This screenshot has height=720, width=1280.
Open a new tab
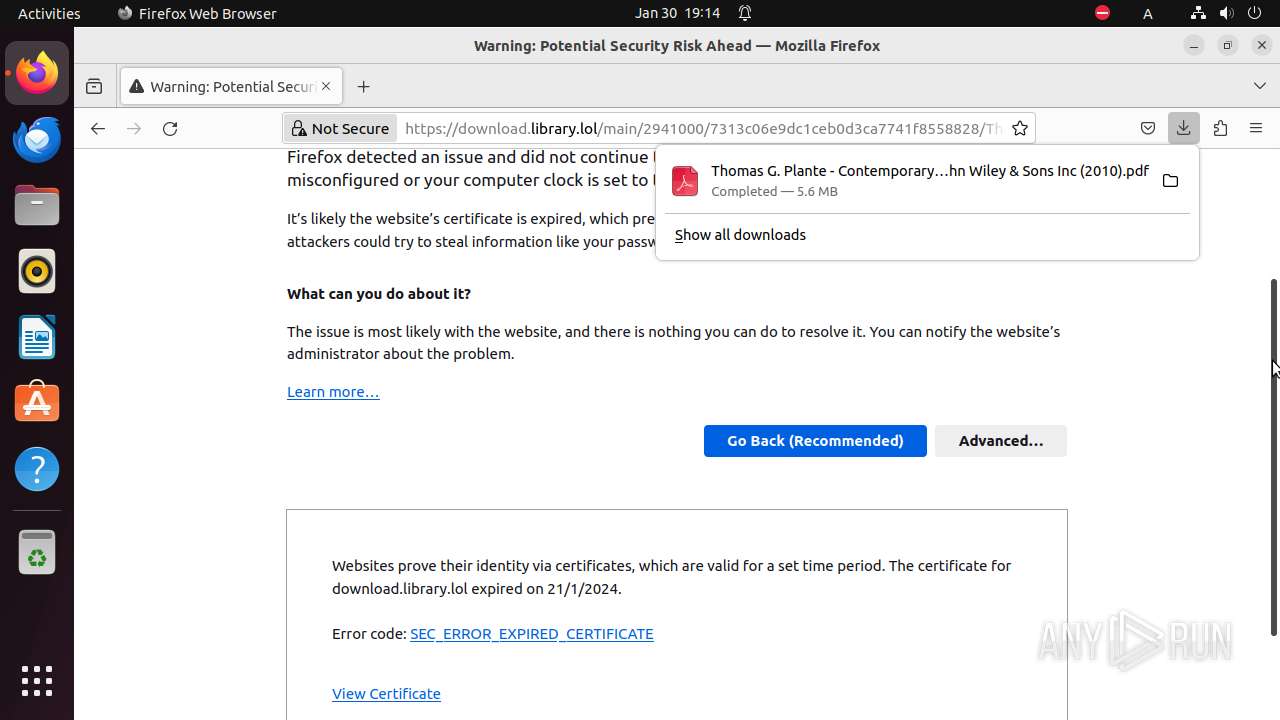click(363, 87)
